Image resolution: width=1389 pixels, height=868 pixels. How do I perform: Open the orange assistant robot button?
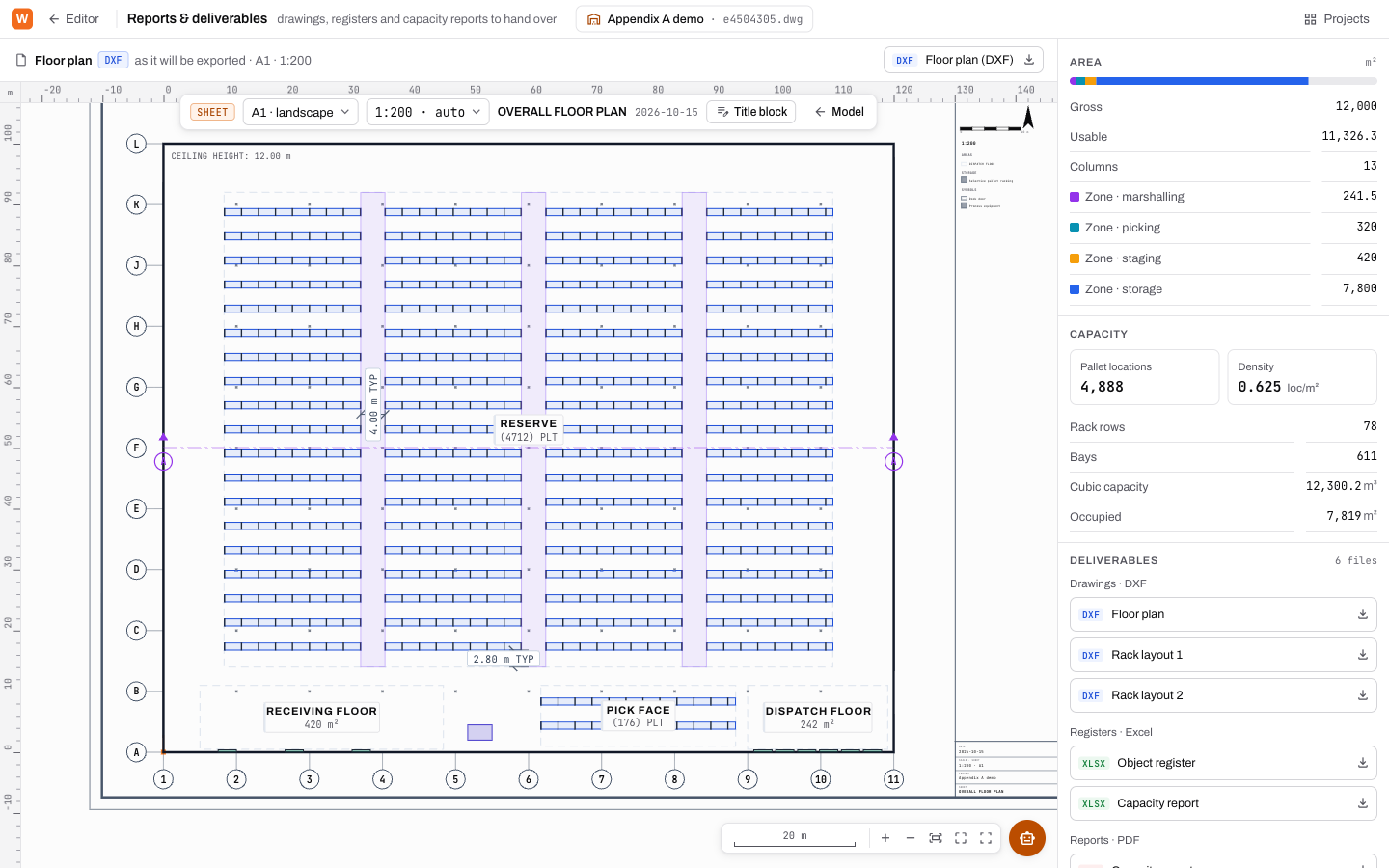(1027, 838)
